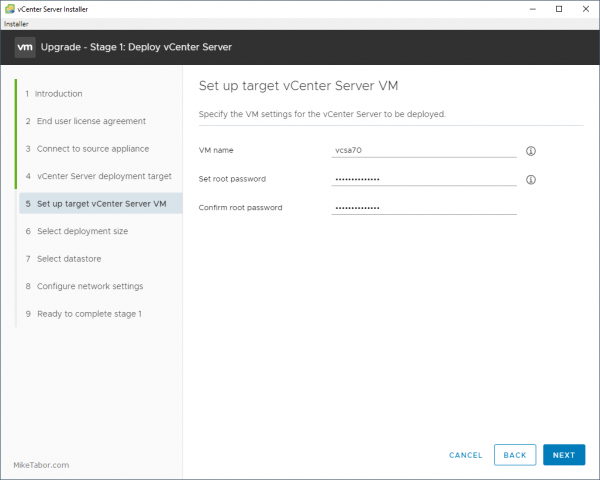This screenshot has height=480, width=600.
Task: Click the NEXT button
Action: [x=564, y=455]
